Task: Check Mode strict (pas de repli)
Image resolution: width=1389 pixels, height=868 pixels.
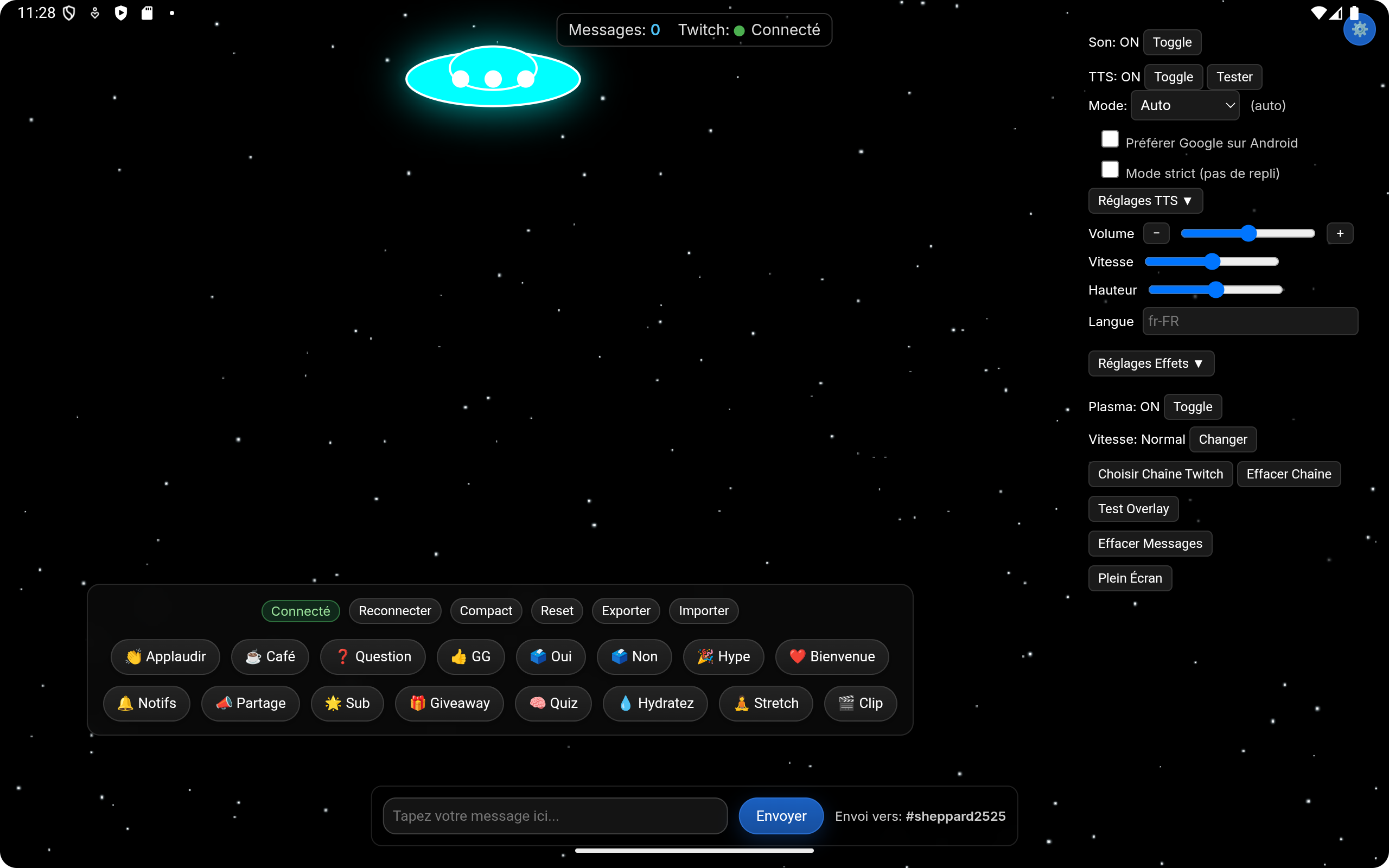Action: [x=1110, y=170]
